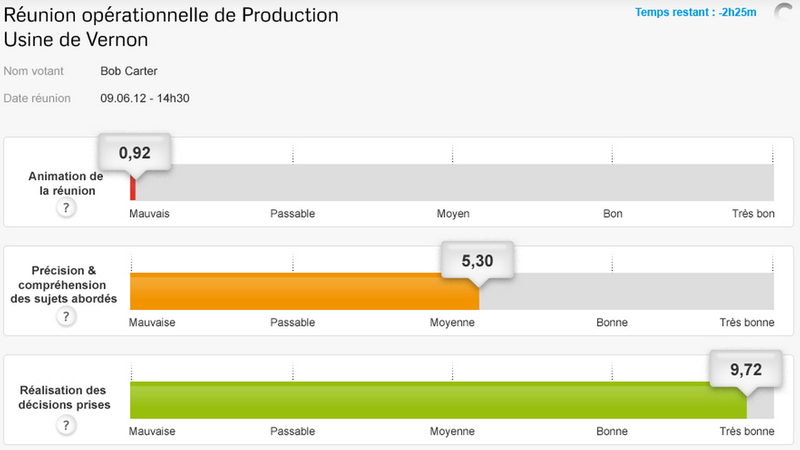Choose Très bon for Animation de la réunion

[x=772, y=182]
